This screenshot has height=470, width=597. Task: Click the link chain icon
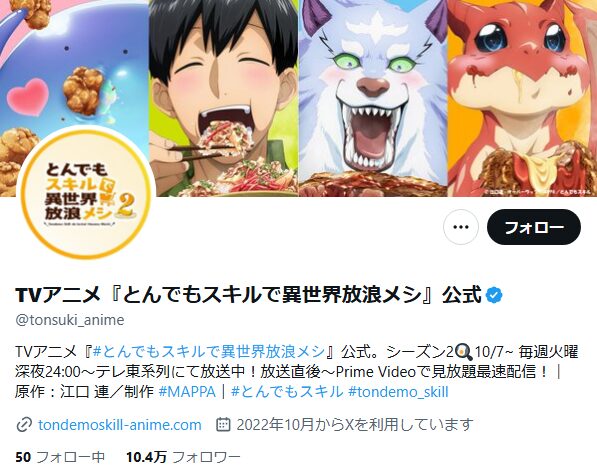coord(24,425)
